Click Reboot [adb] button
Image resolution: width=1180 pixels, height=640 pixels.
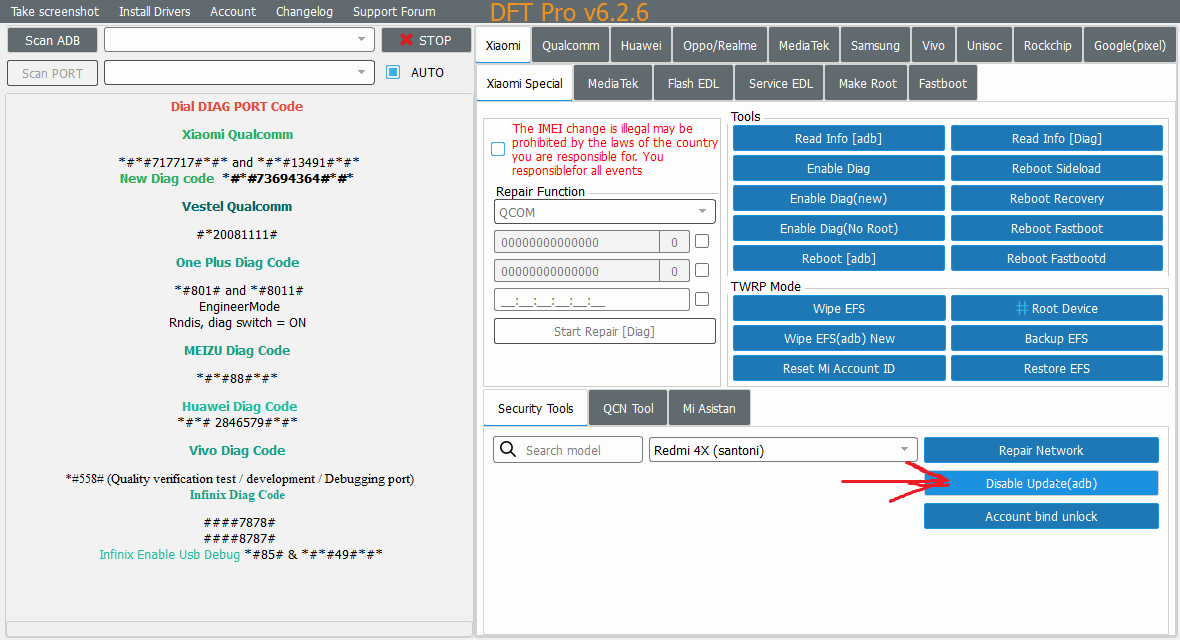(838, 258)
